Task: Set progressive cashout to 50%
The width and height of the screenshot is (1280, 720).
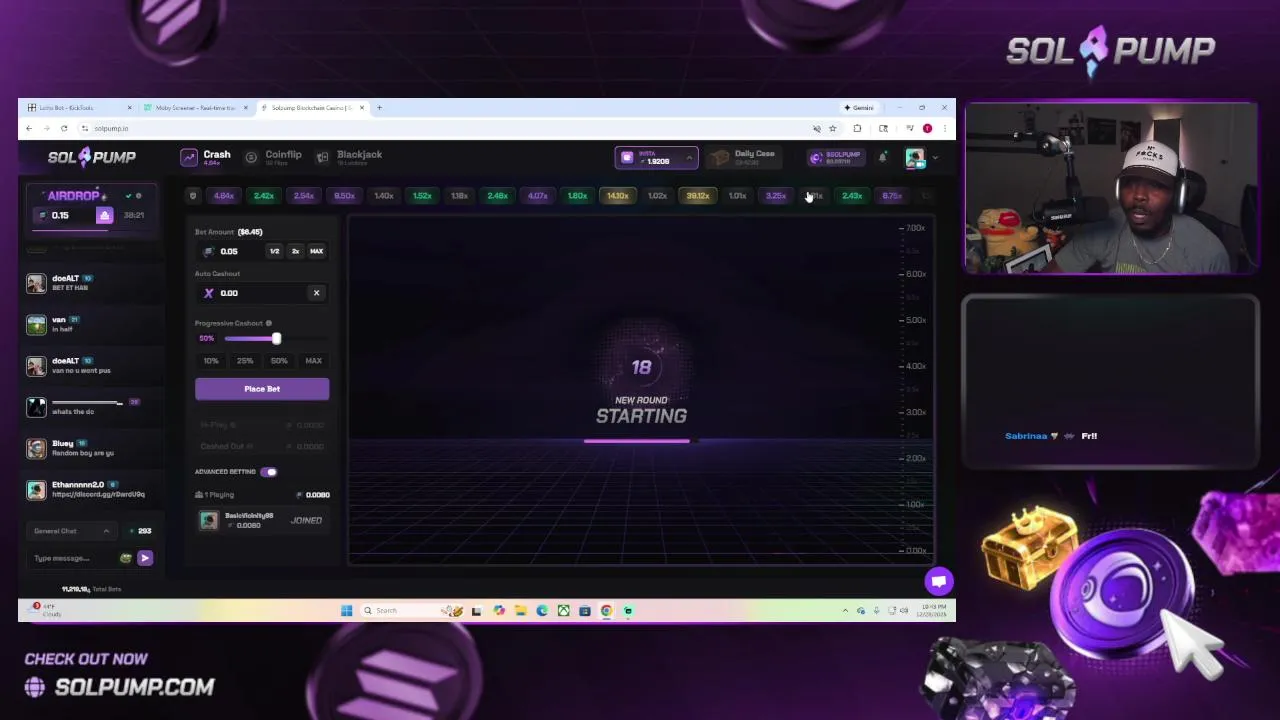Action: tap(279, 361)
